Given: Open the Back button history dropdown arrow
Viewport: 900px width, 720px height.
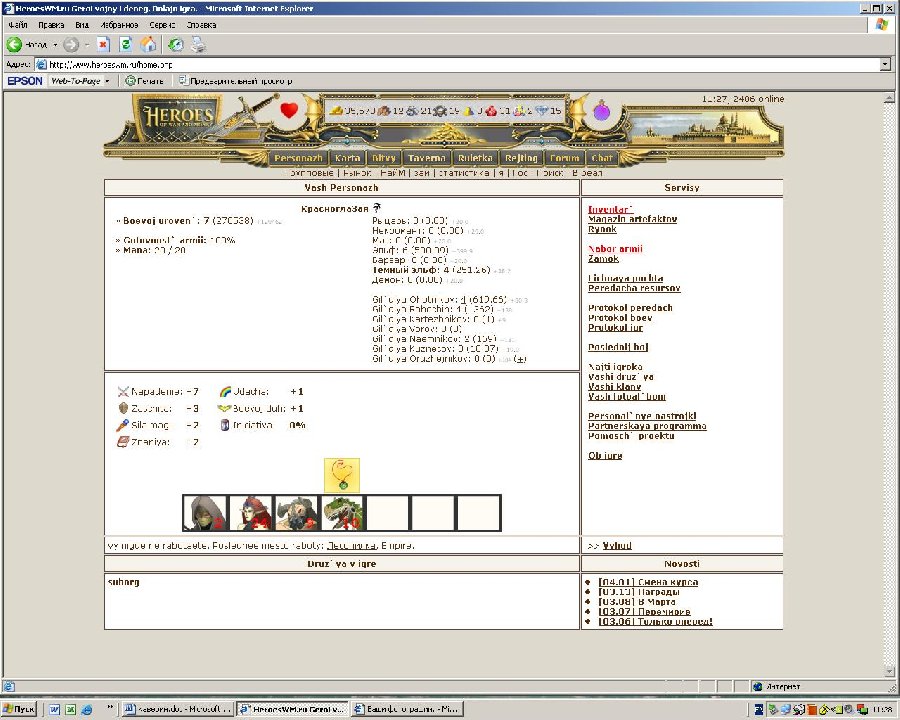Looking at the screenshot, I should click(x=55, y=45).
